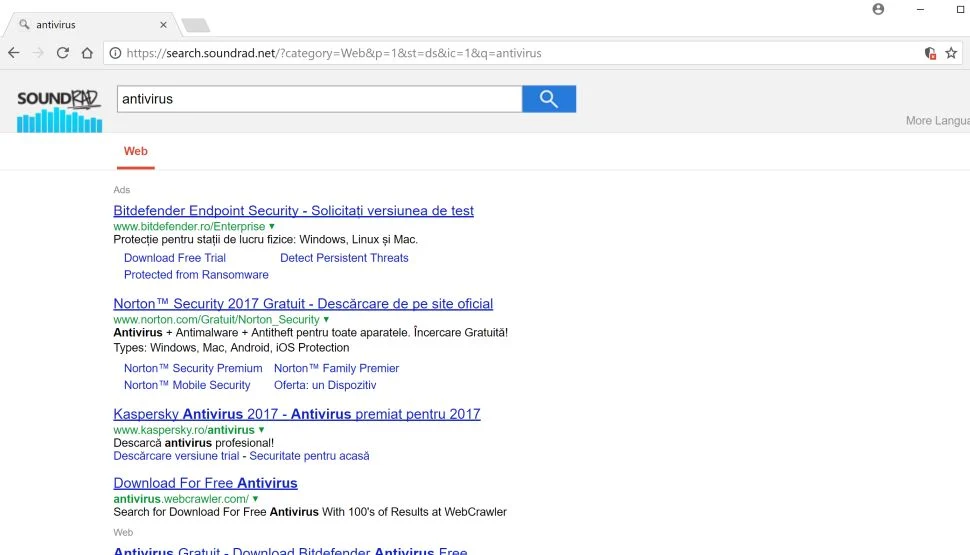
Task: Maximize the browser window
Action: (961, 9)
